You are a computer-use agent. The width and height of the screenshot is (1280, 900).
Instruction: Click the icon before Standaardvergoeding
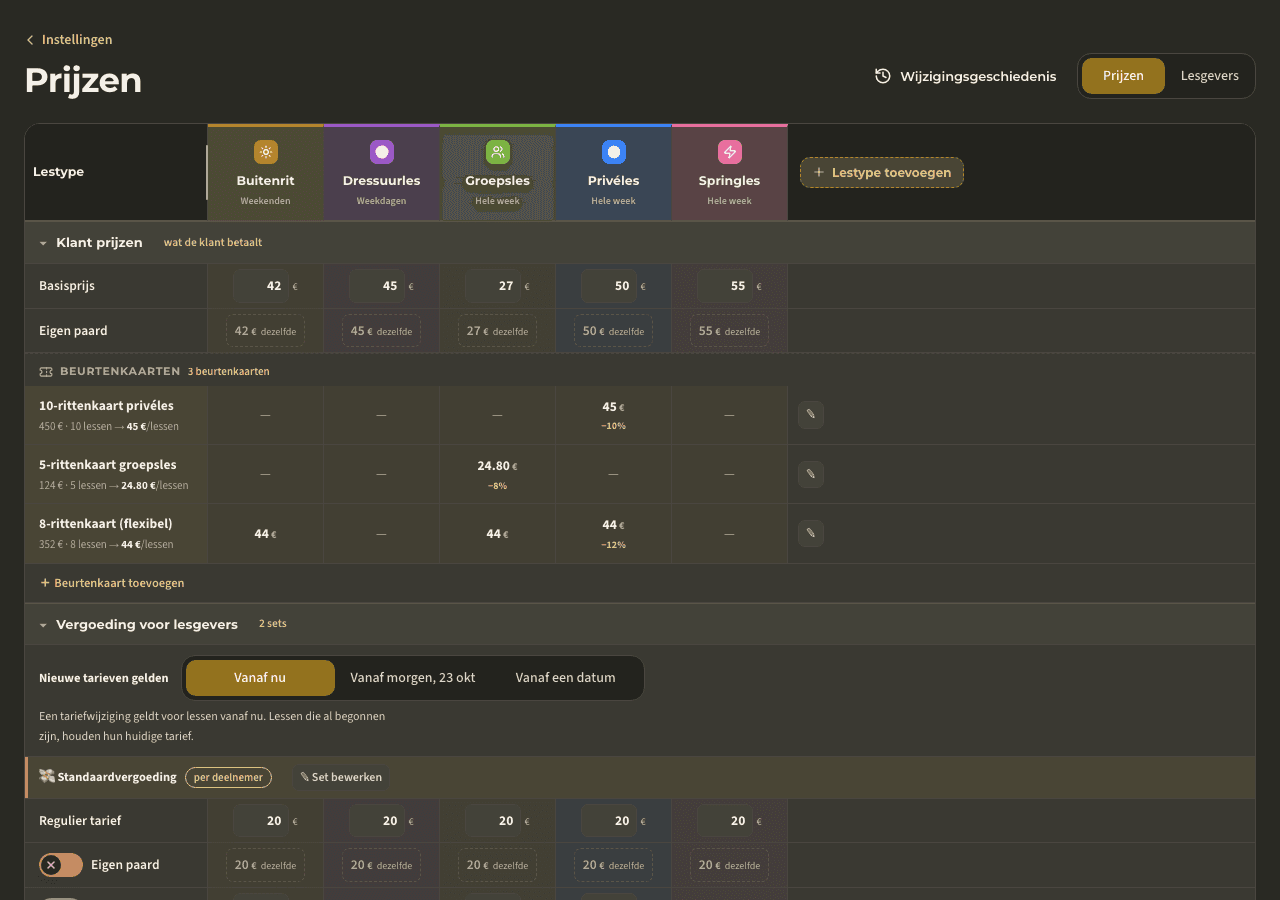(47, 777)
